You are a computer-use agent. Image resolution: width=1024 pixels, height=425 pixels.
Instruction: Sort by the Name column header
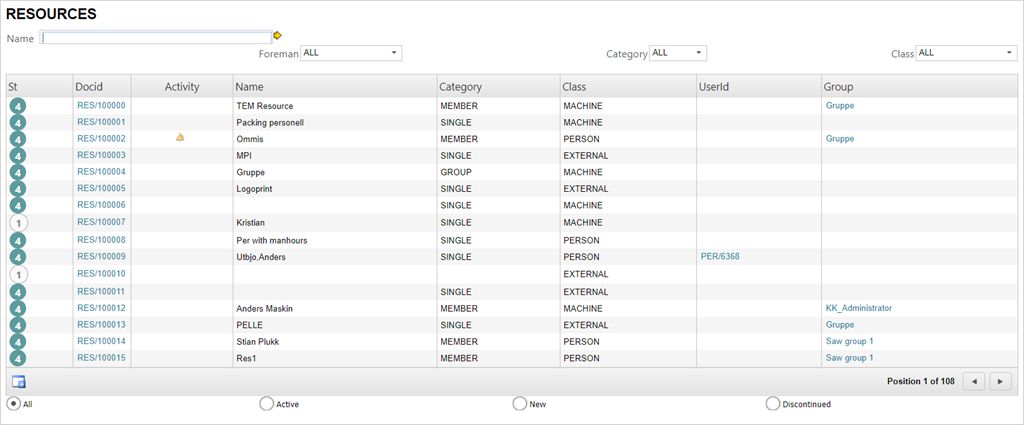(x=249, y=87)
